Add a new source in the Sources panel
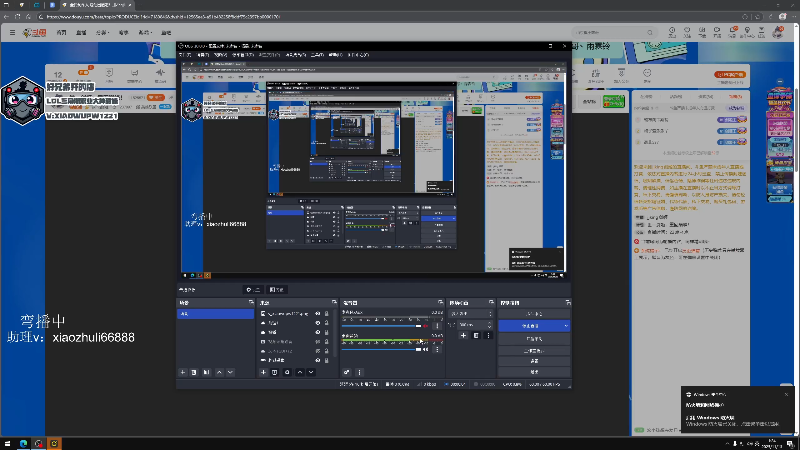The height and width of the screenshot is (450, 800). point(263,372)
